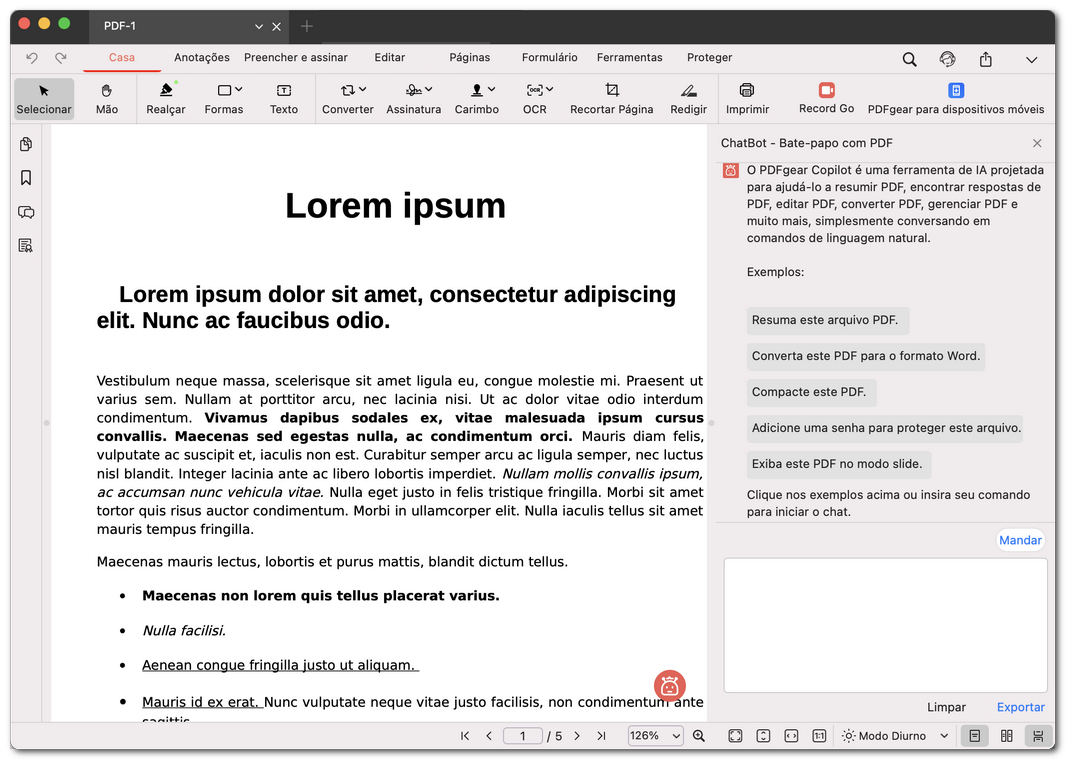This screenshot has height=760, width=1066.
Task: Click the floating red chatbot robot icon
Action: 670,685
